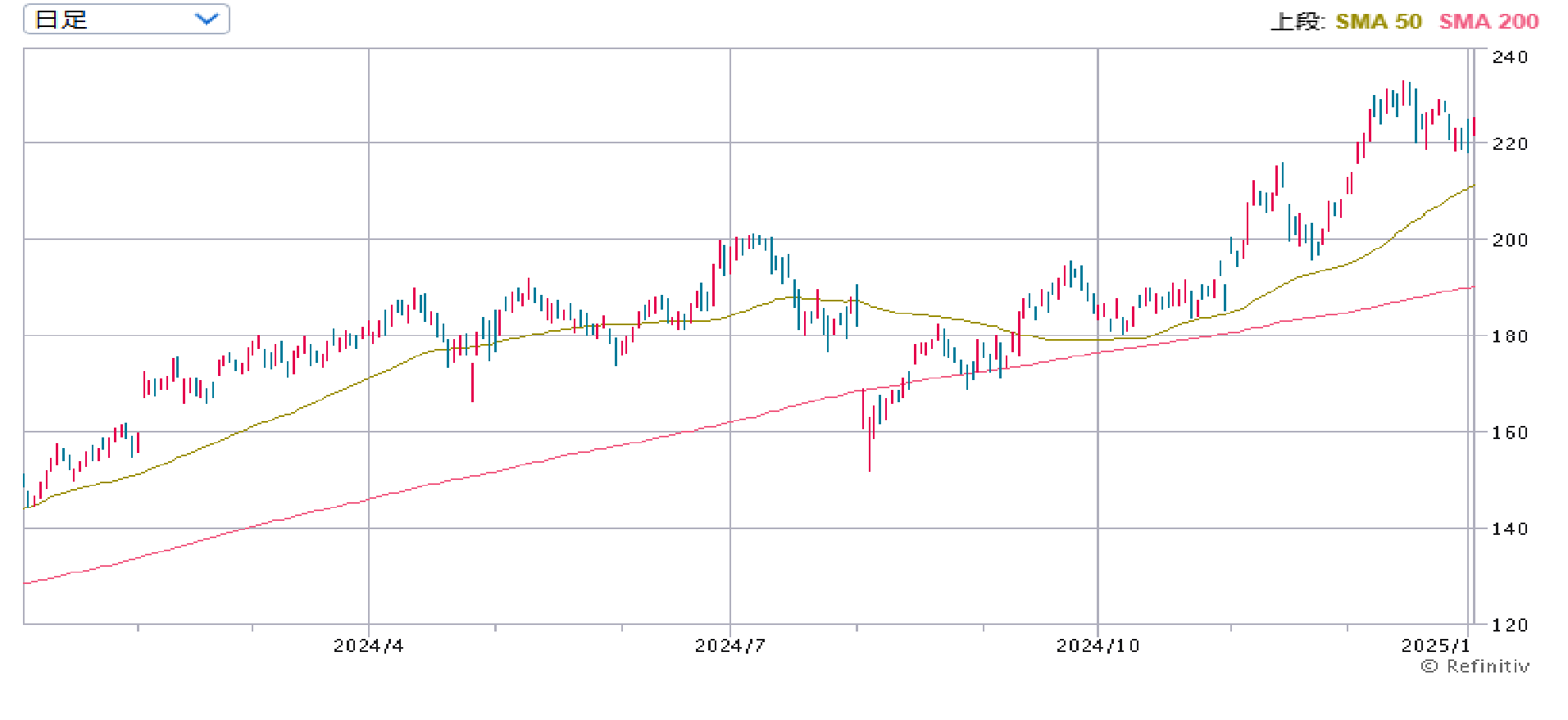The width and height of the screenshot is (1568, 720).
Task: Click the 2024/10 date axis label
Action: tap(1098, 646)
